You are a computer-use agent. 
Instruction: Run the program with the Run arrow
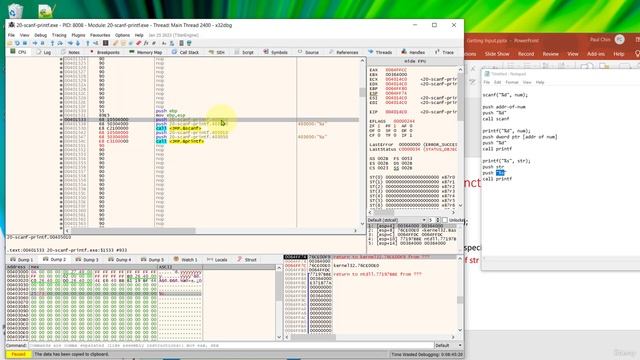(x=35, y=43)
